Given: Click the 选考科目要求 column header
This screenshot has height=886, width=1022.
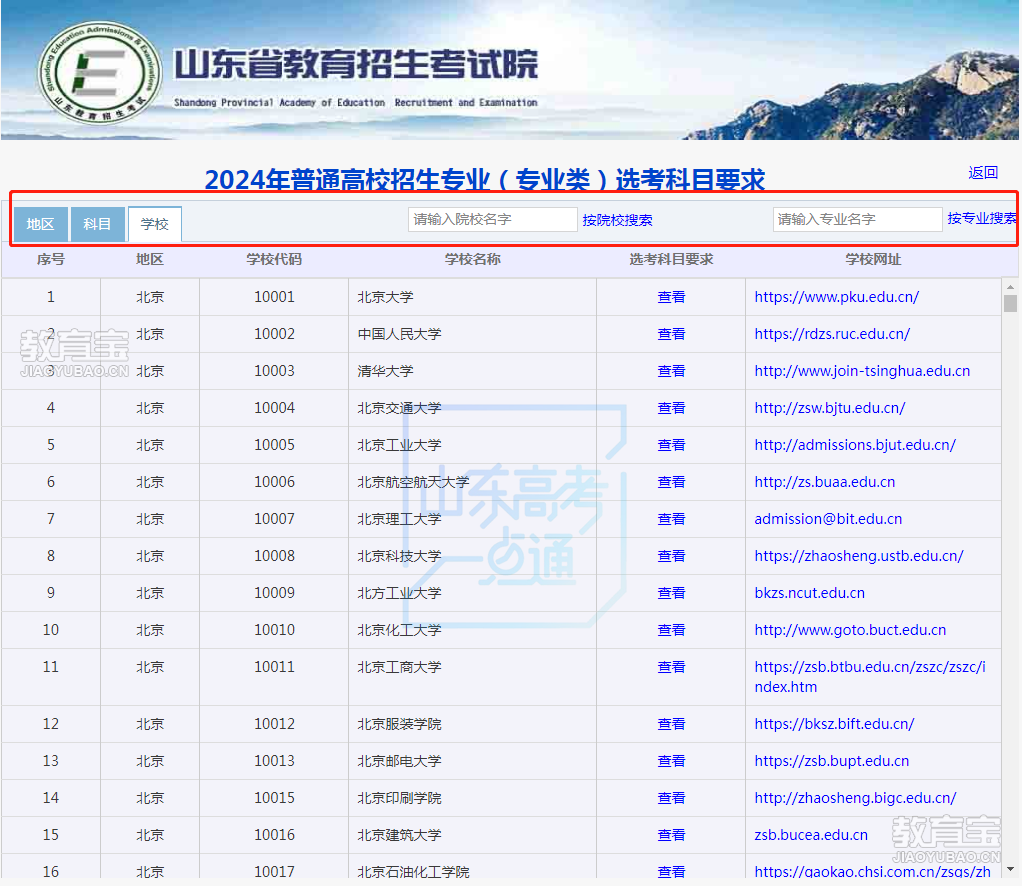Looking at the screenshot, I should tap(671, 259).
